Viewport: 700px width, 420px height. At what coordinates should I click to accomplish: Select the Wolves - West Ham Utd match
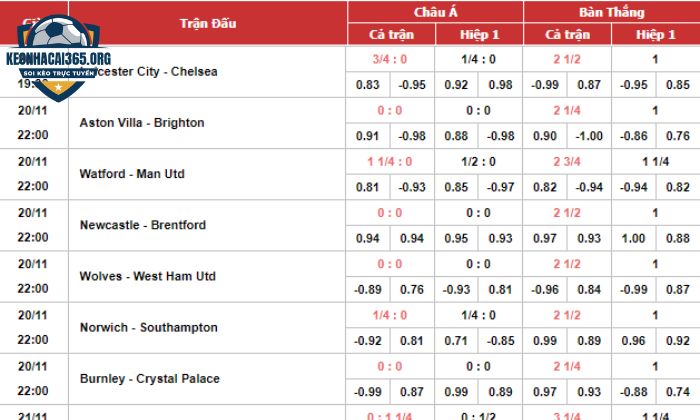(x=148, y=276)
